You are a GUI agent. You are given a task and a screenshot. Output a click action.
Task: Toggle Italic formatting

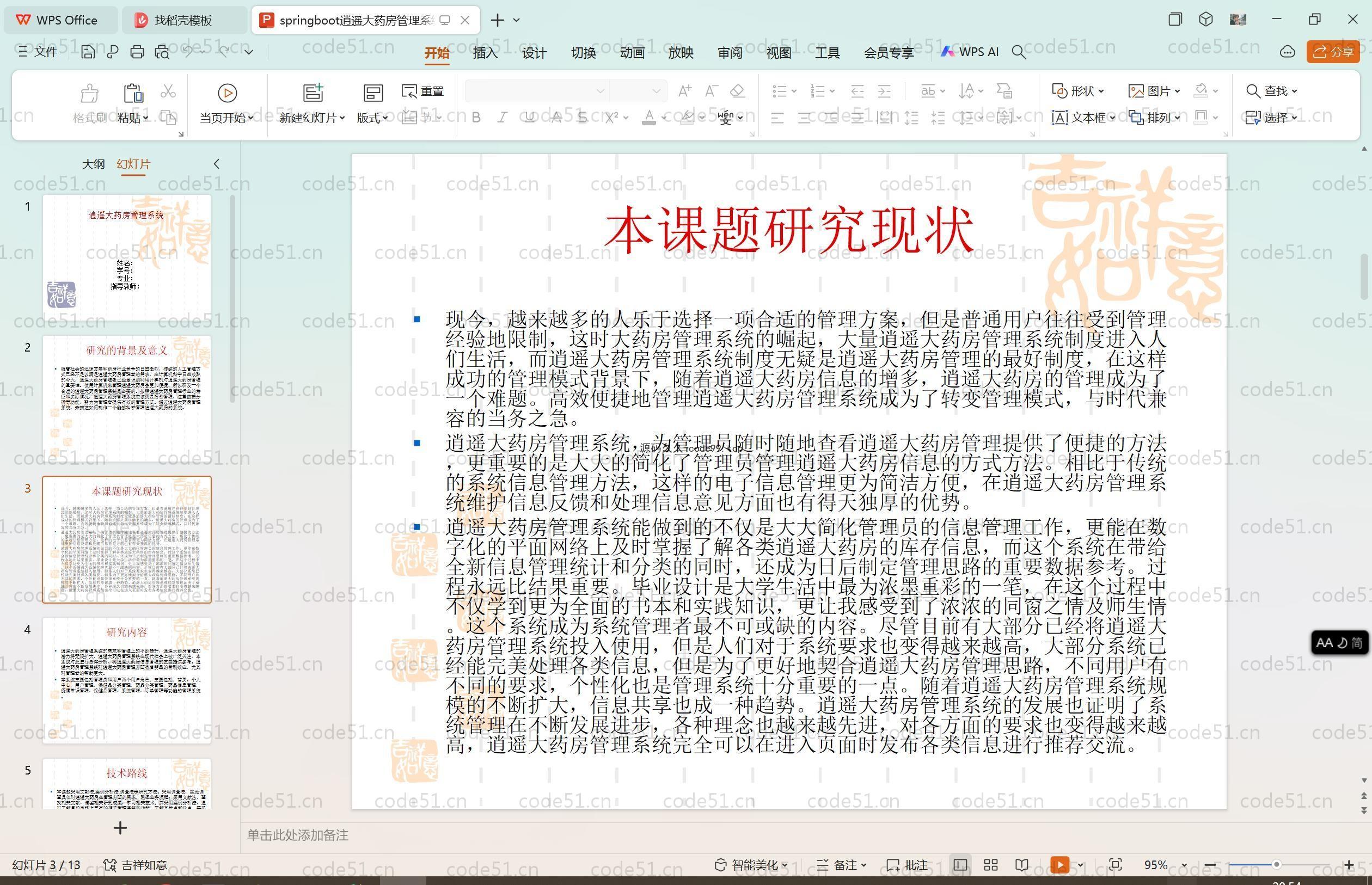tap(503, 118)
